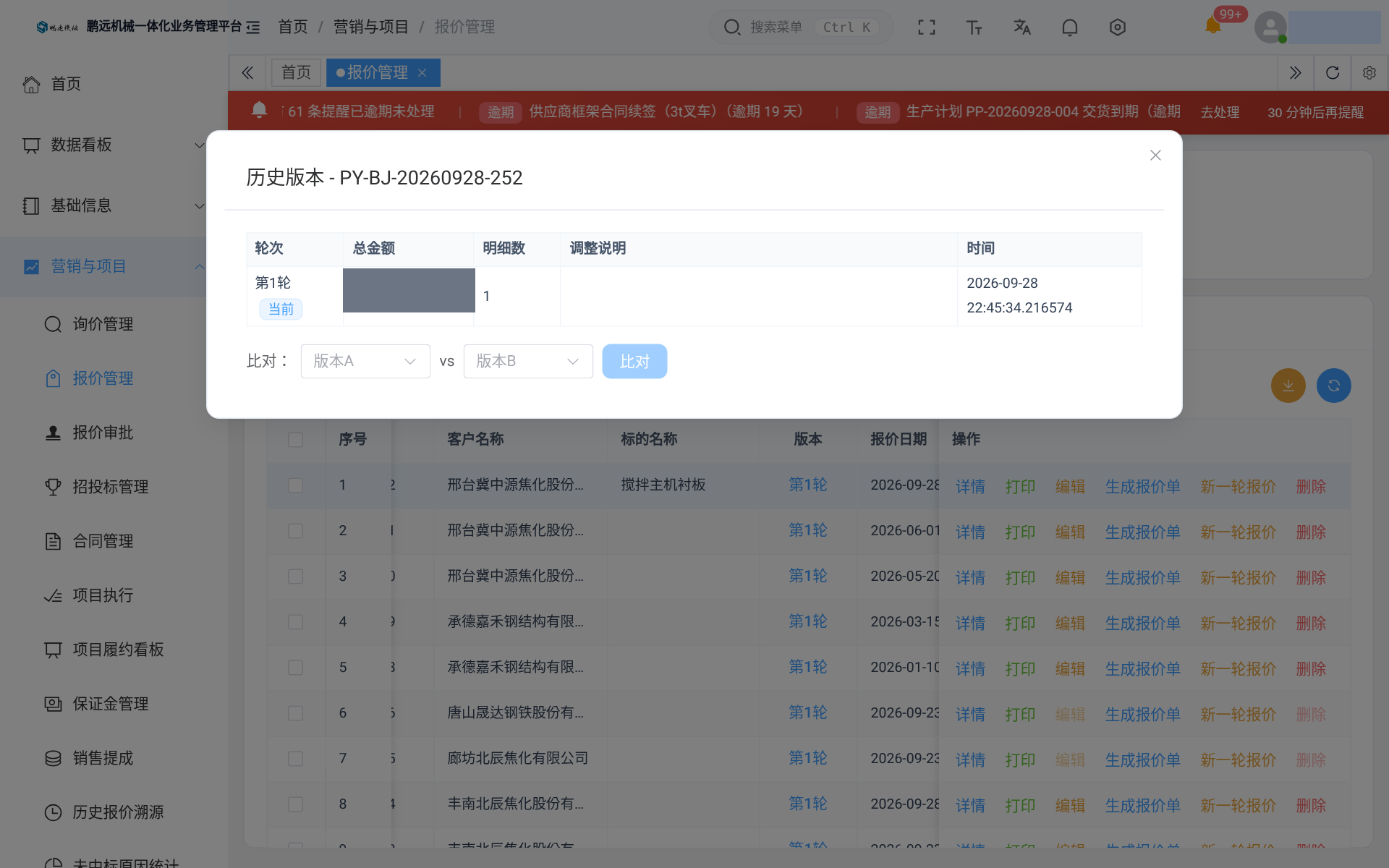Screen dimensions: 1389x868
Task: Open the 版本B dropdown
Action: tap(528, 361)
